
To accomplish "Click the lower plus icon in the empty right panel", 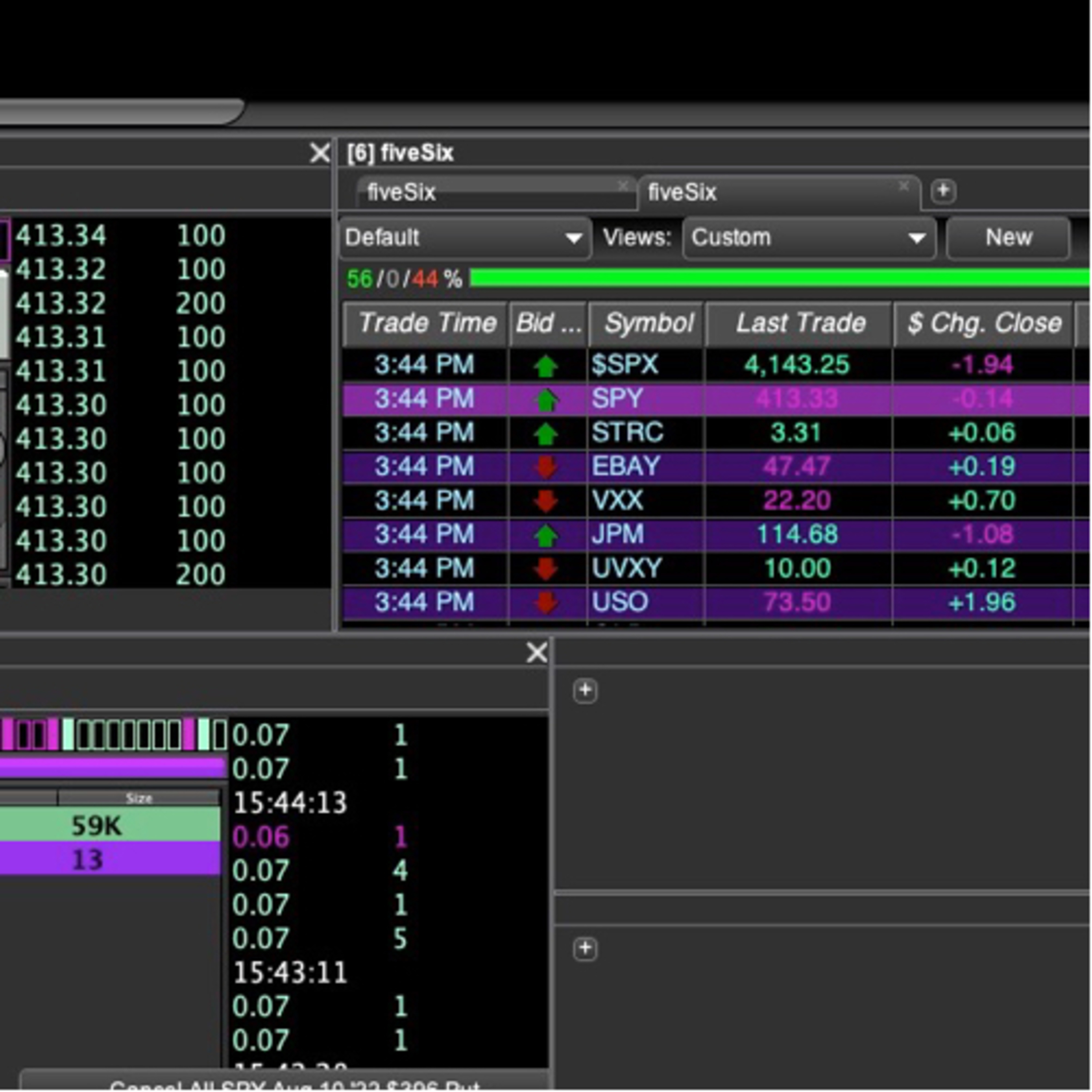I will pyautogui.click(x=585, y=949).
